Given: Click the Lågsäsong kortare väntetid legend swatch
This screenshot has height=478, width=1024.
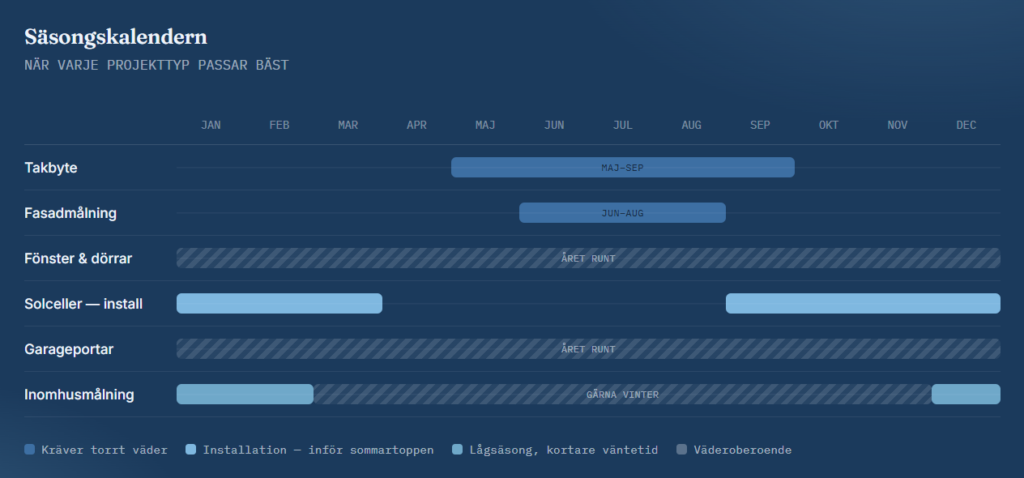Looking at the screenshot, I should point(457,449).
